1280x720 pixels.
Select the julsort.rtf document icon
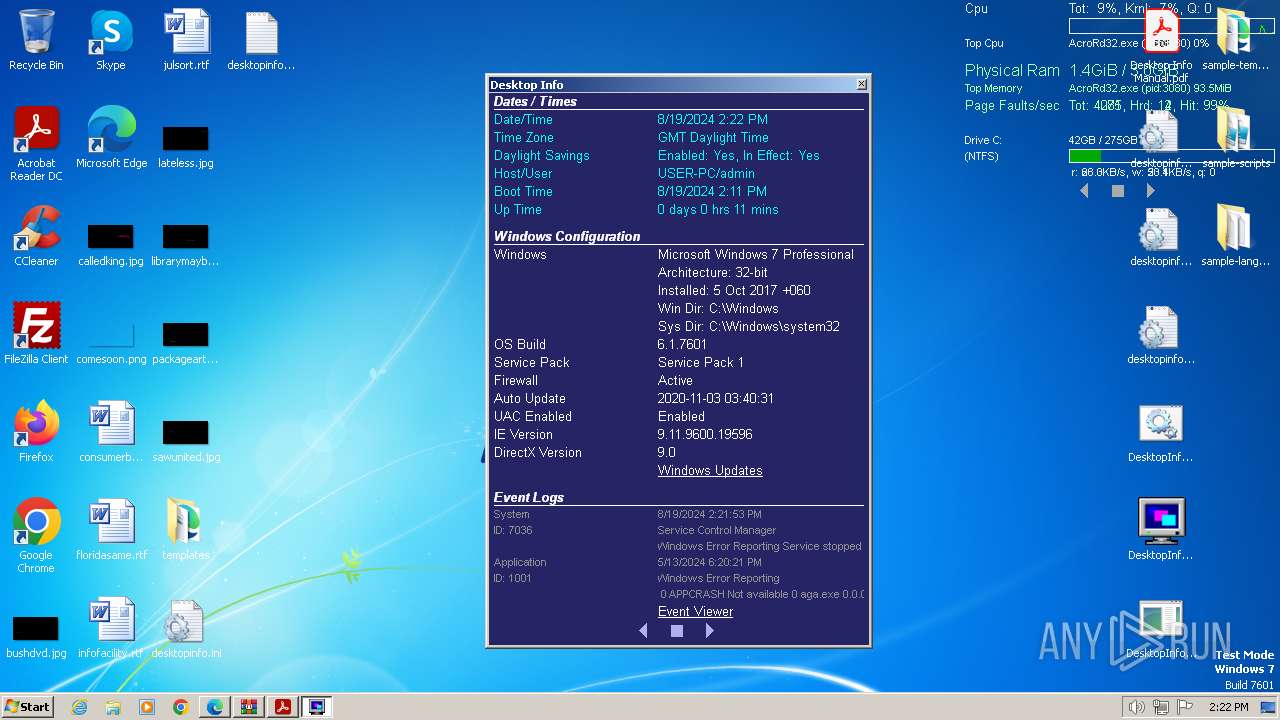[186, 40]
